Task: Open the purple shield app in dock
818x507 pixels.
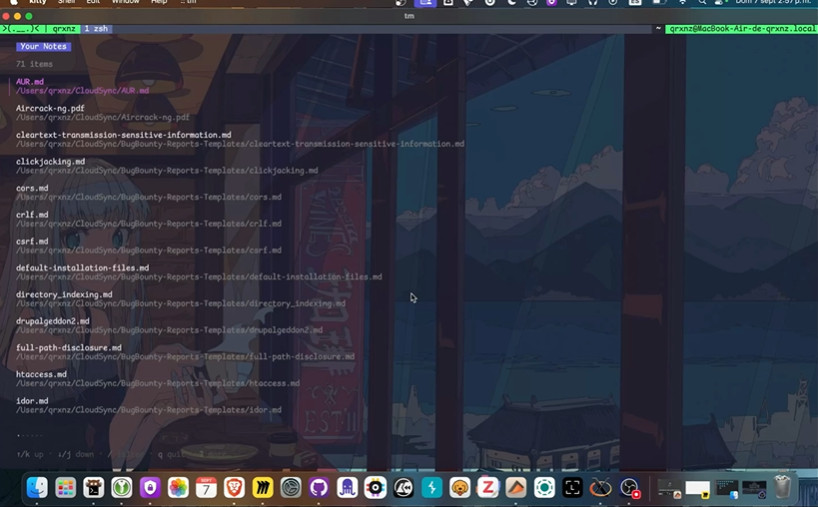Action: coord(150,488)
